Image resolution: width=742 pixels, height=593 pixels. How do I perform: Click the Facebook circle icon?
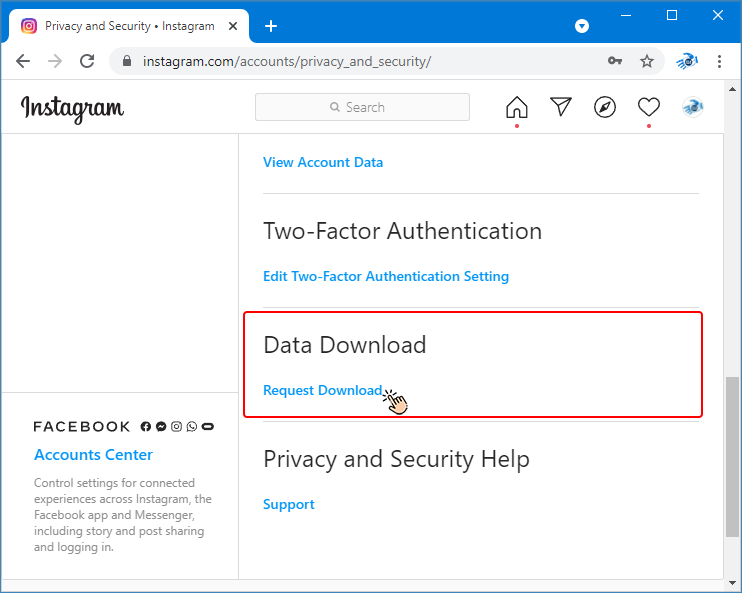[146, 427]
